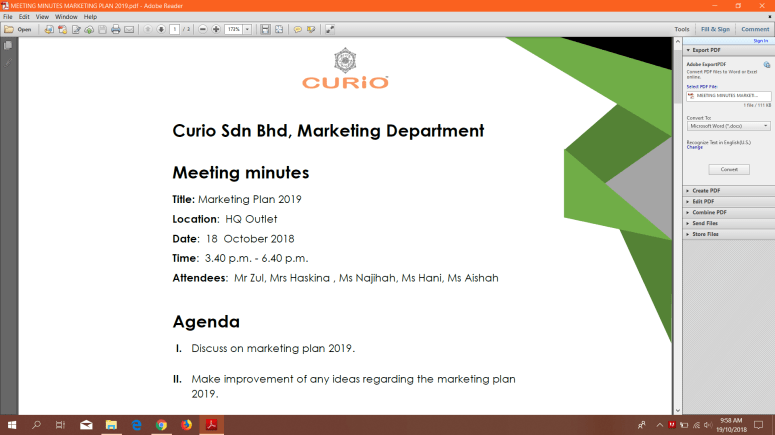Expand the Combine PDF section
This screenshot has height=435, width=775.
point(729,213)
